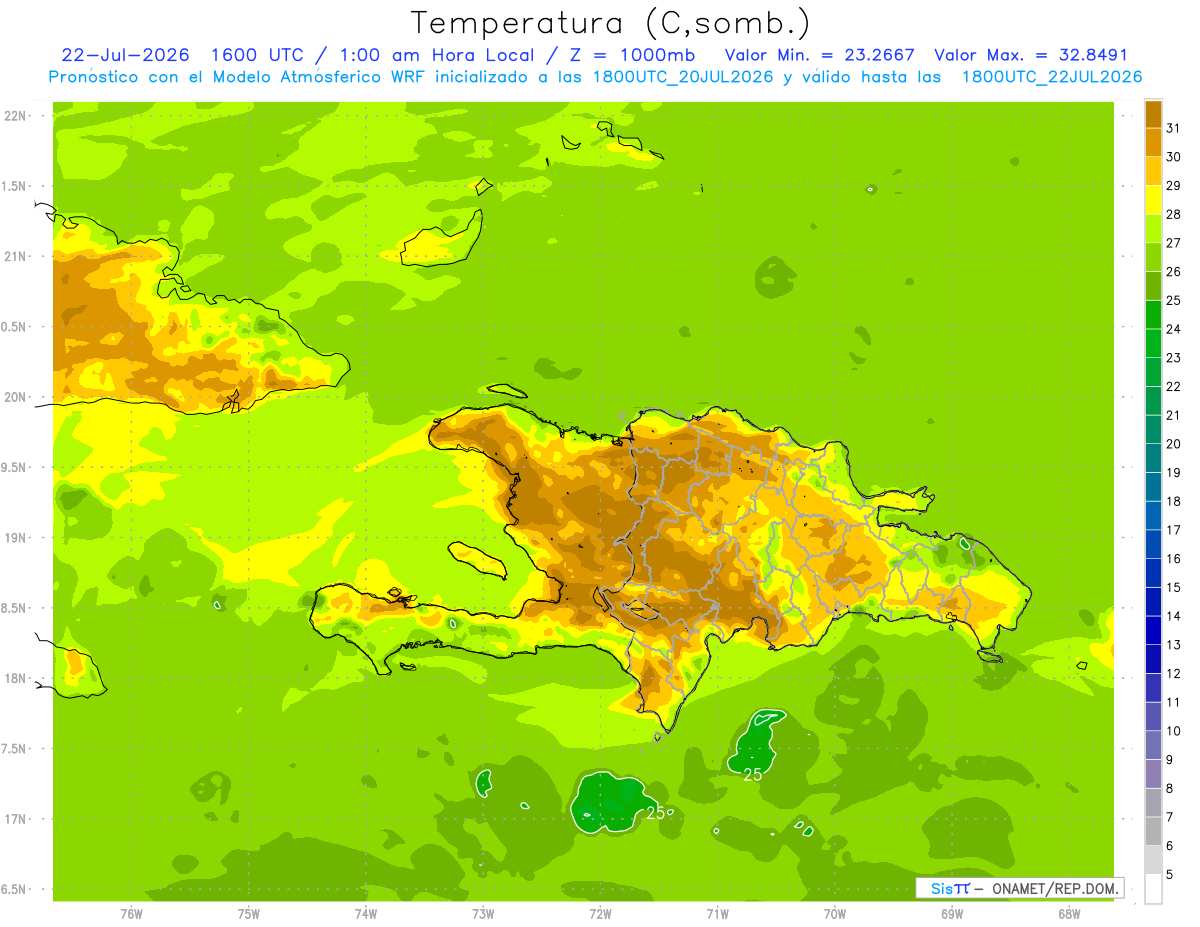This screenshot has width=1200, height=927.
Task: Click the '1600 UTC' time text
Action: click(256, 55)
